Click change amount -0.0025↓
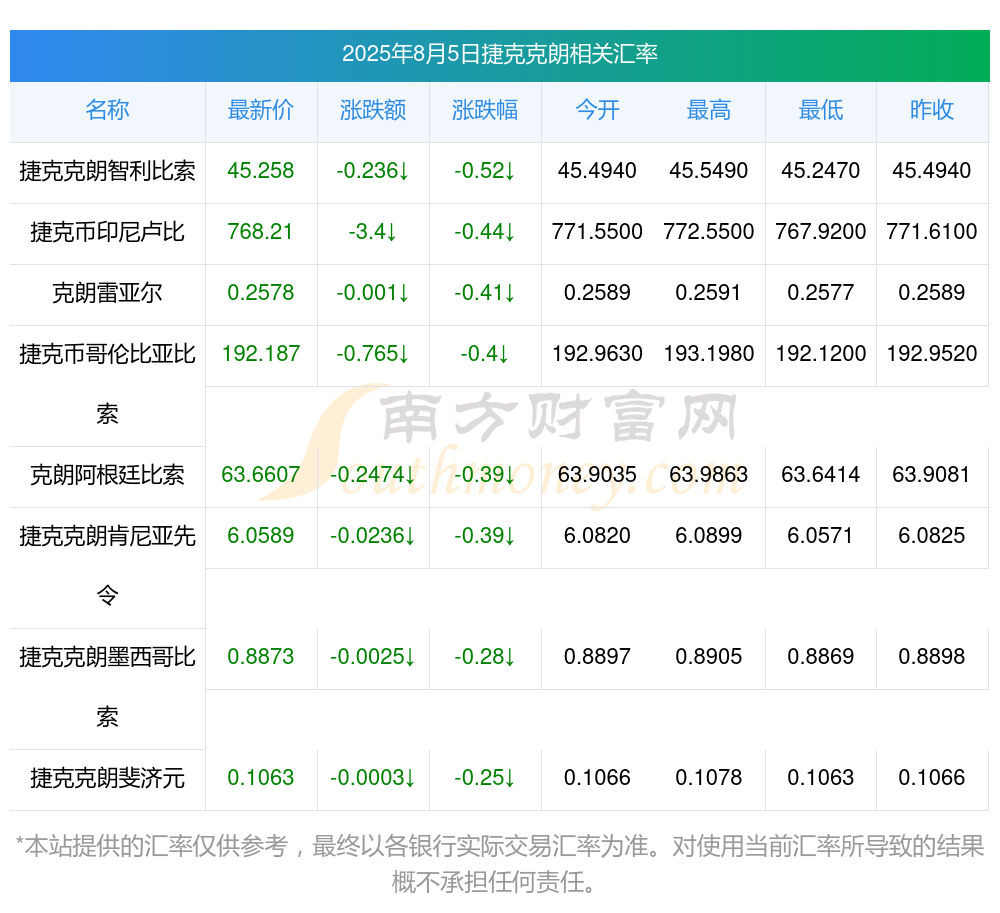This screenshot has width=1000, height=913. pyautogui.click(x=373, y=657)
